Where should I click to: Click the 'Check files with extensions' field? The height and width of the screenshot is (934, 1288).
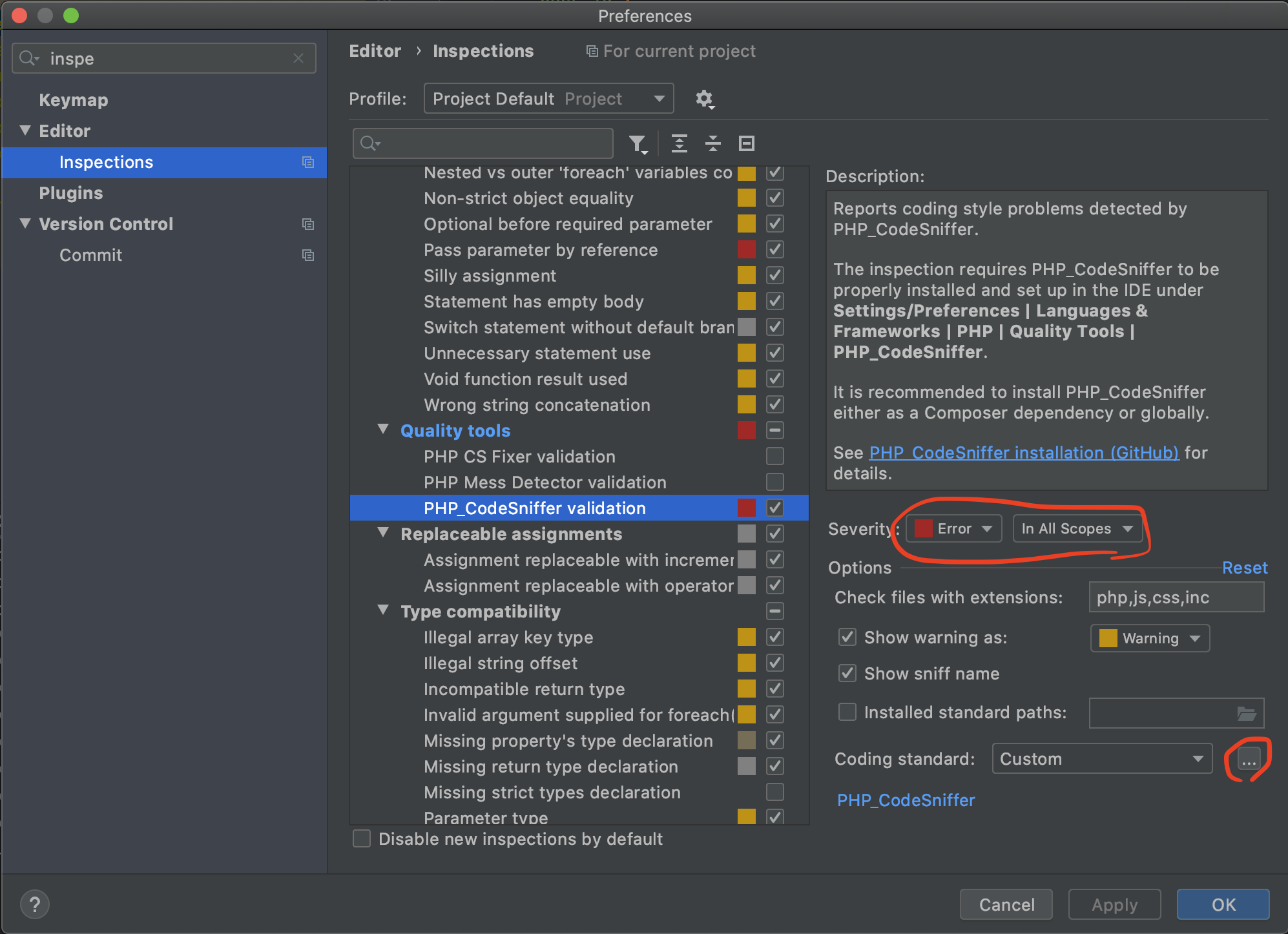1176,597
